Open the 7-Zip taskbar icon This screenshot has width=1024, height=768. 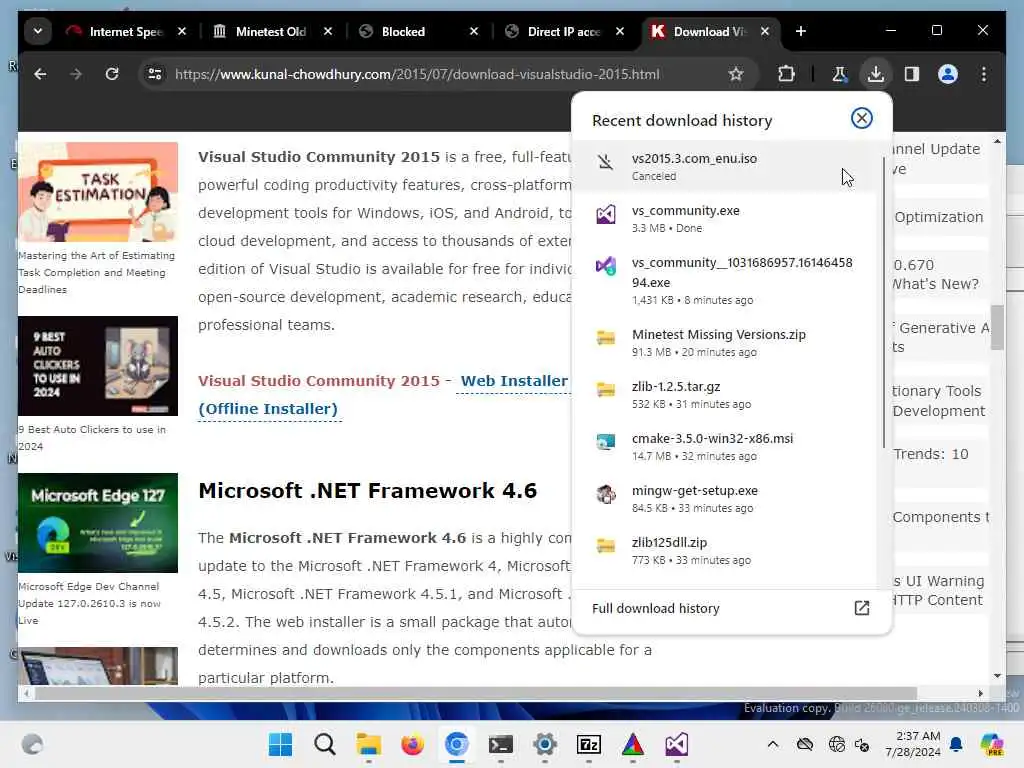point(588,744)
